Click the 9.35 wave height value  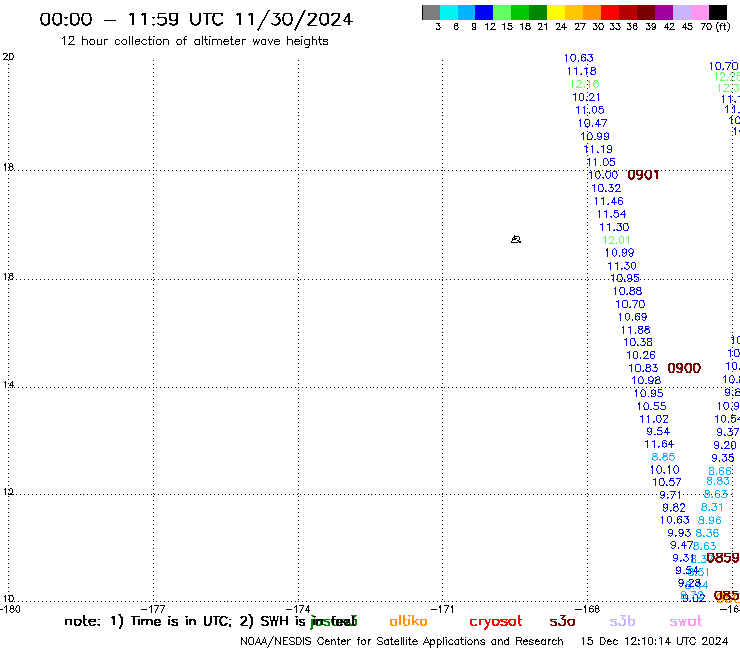723,458
